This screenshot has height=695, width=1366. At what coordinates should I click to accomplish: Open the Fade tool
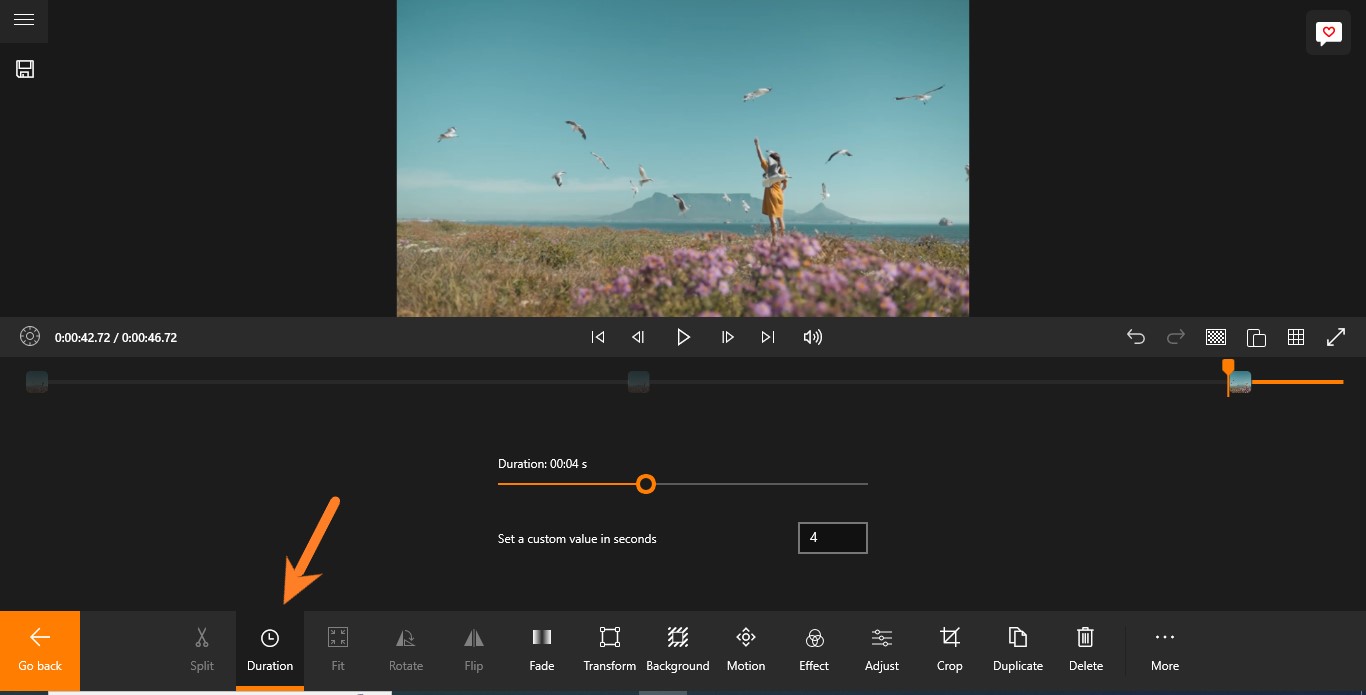click(x=542, y=650)
